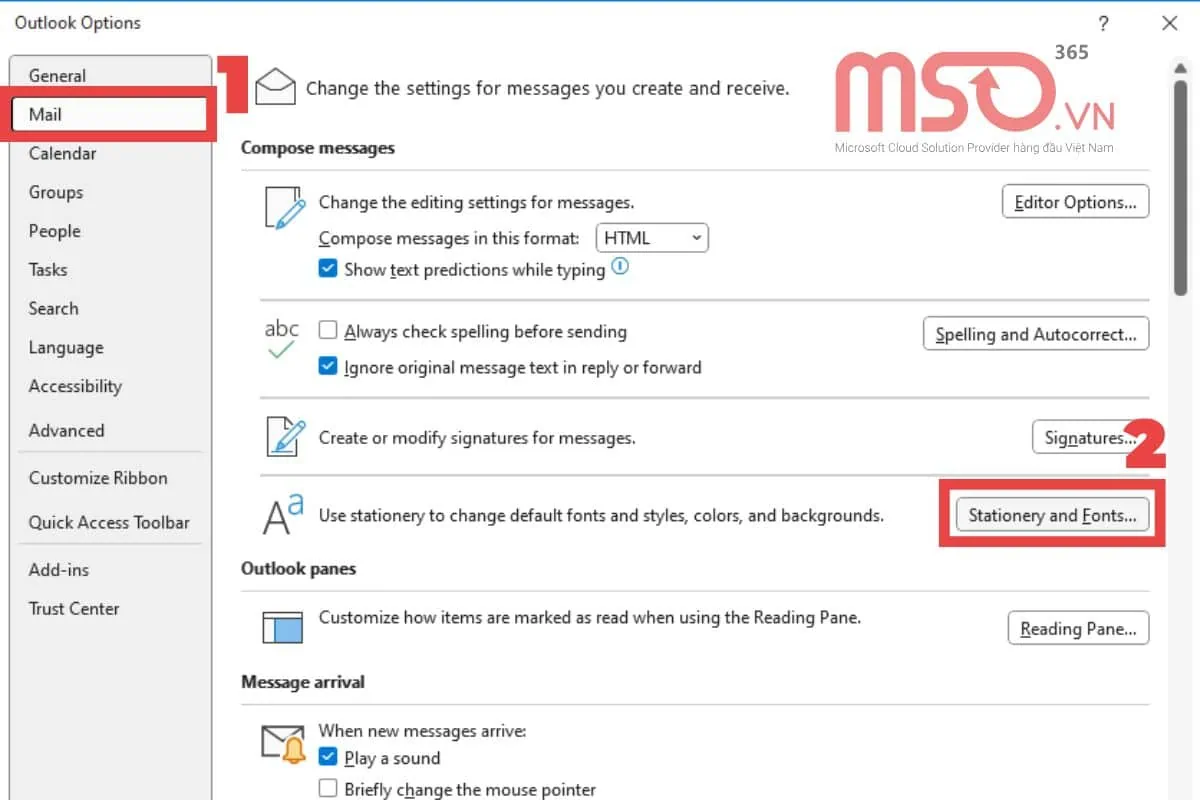This screenshot has width=1200, height=800.
Task: Open the compose message format HTML dropdown
Action: (x=652, y=238)
